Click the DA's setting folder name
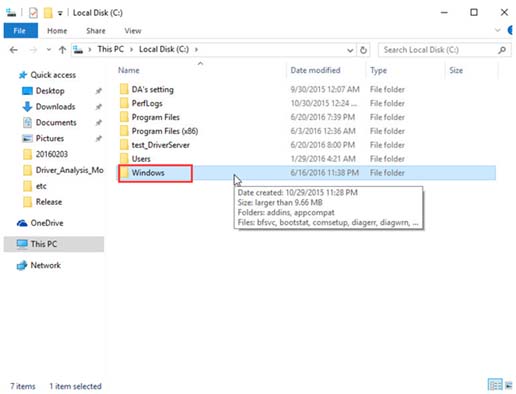 click(152, 89)
